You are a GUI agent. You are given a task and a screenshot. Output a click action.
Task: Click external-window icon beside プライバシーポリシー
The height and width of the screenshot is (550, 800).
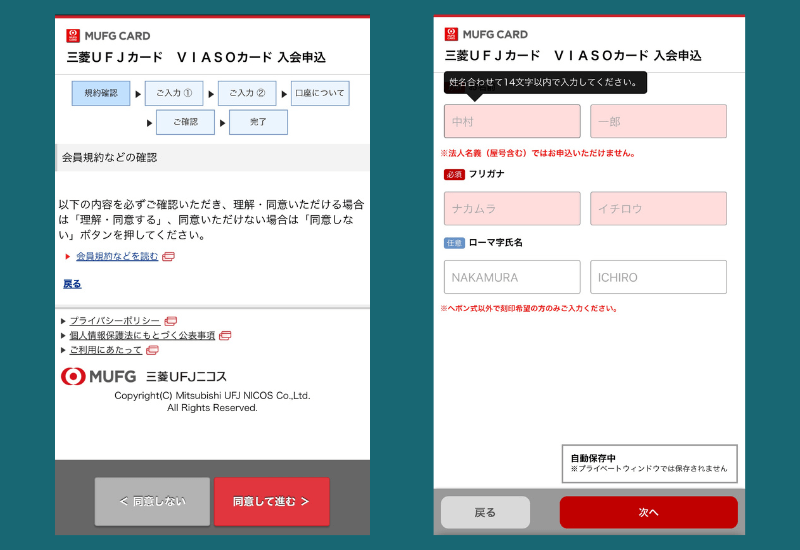click(x=170, y=320)
